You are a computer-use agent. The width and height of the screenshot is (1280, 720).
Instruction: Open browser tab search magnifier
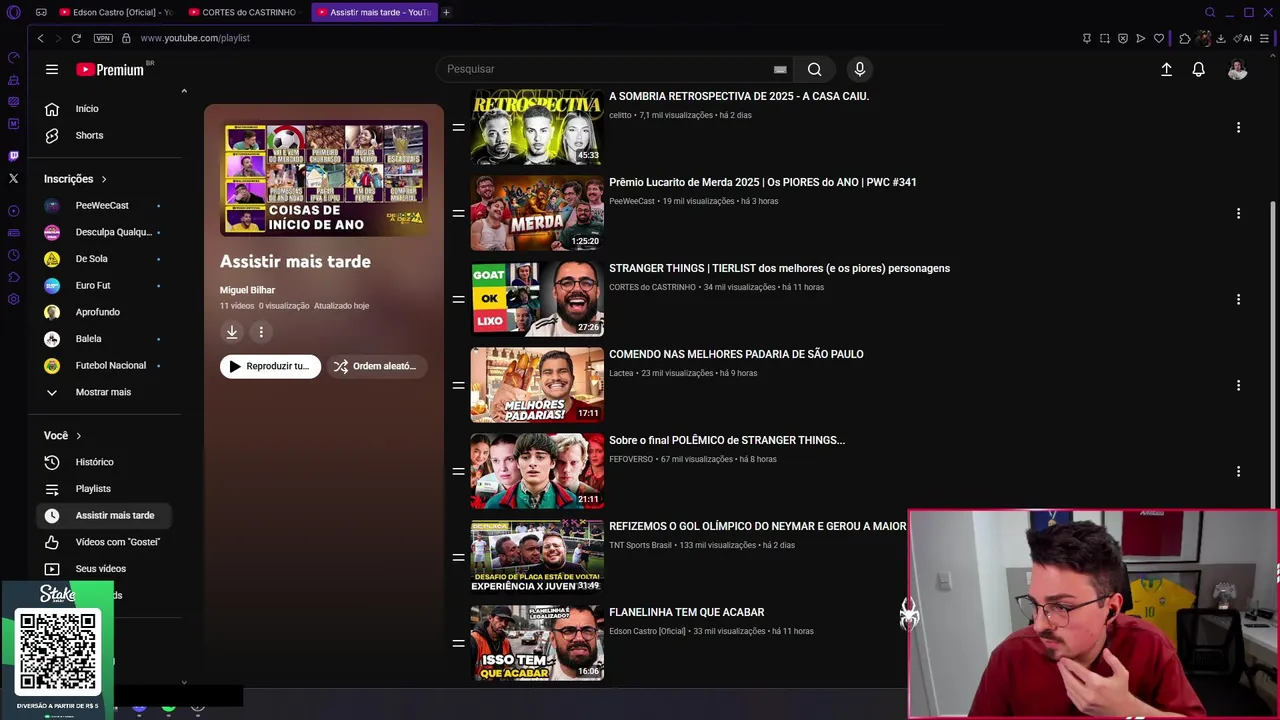point(1210,12)
